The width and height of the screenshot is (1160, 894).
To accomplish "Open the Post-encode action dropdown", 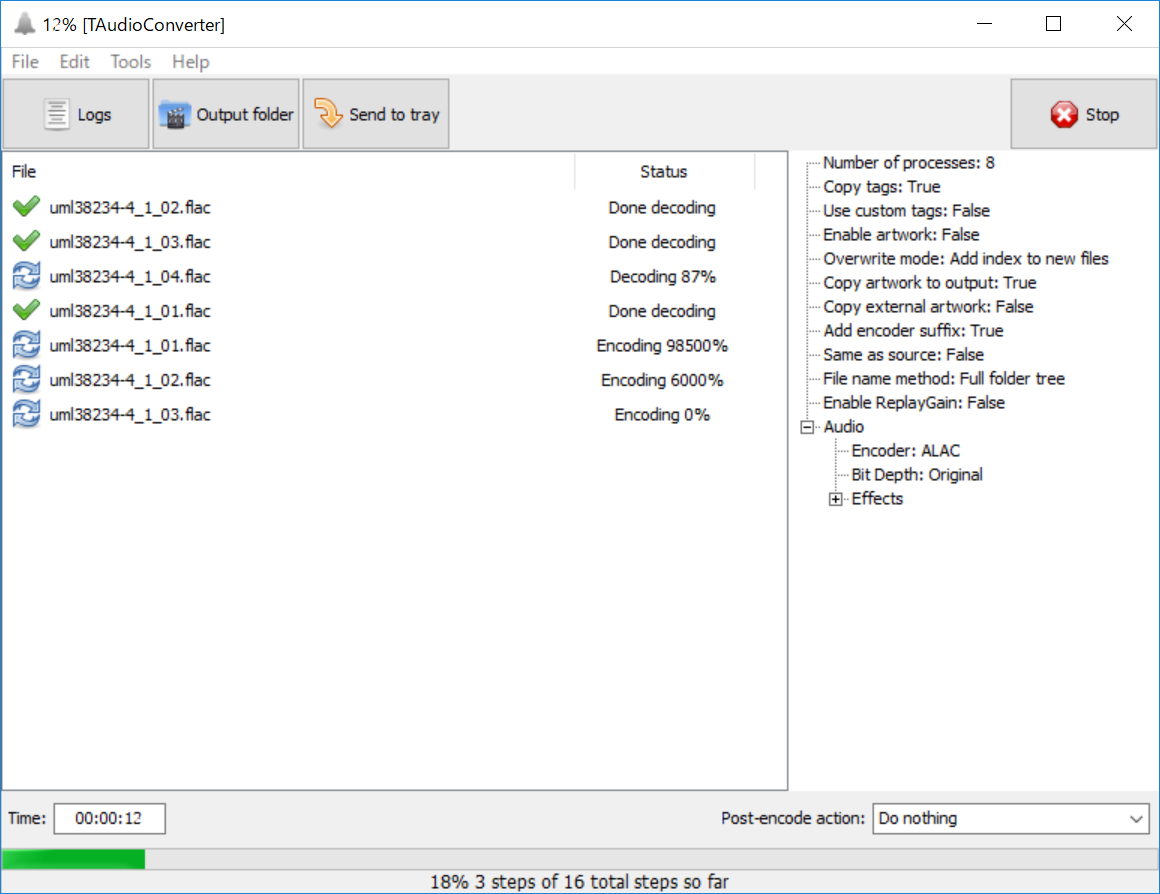I will 1011,819.
